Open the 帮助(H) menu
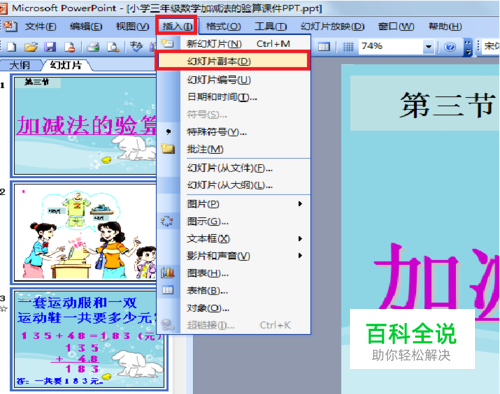 pos(445,26)
